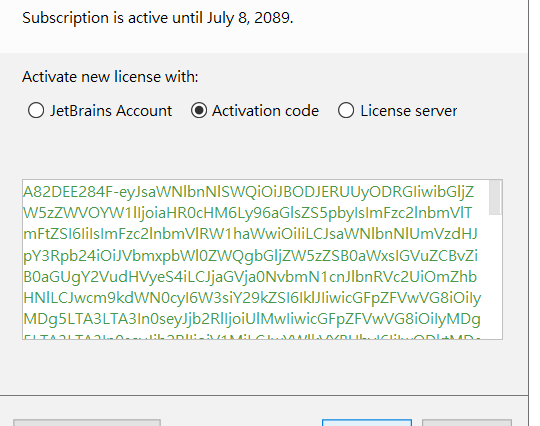Click the 'License server' option label
The image size is (540, 426).
coord(409,111)
